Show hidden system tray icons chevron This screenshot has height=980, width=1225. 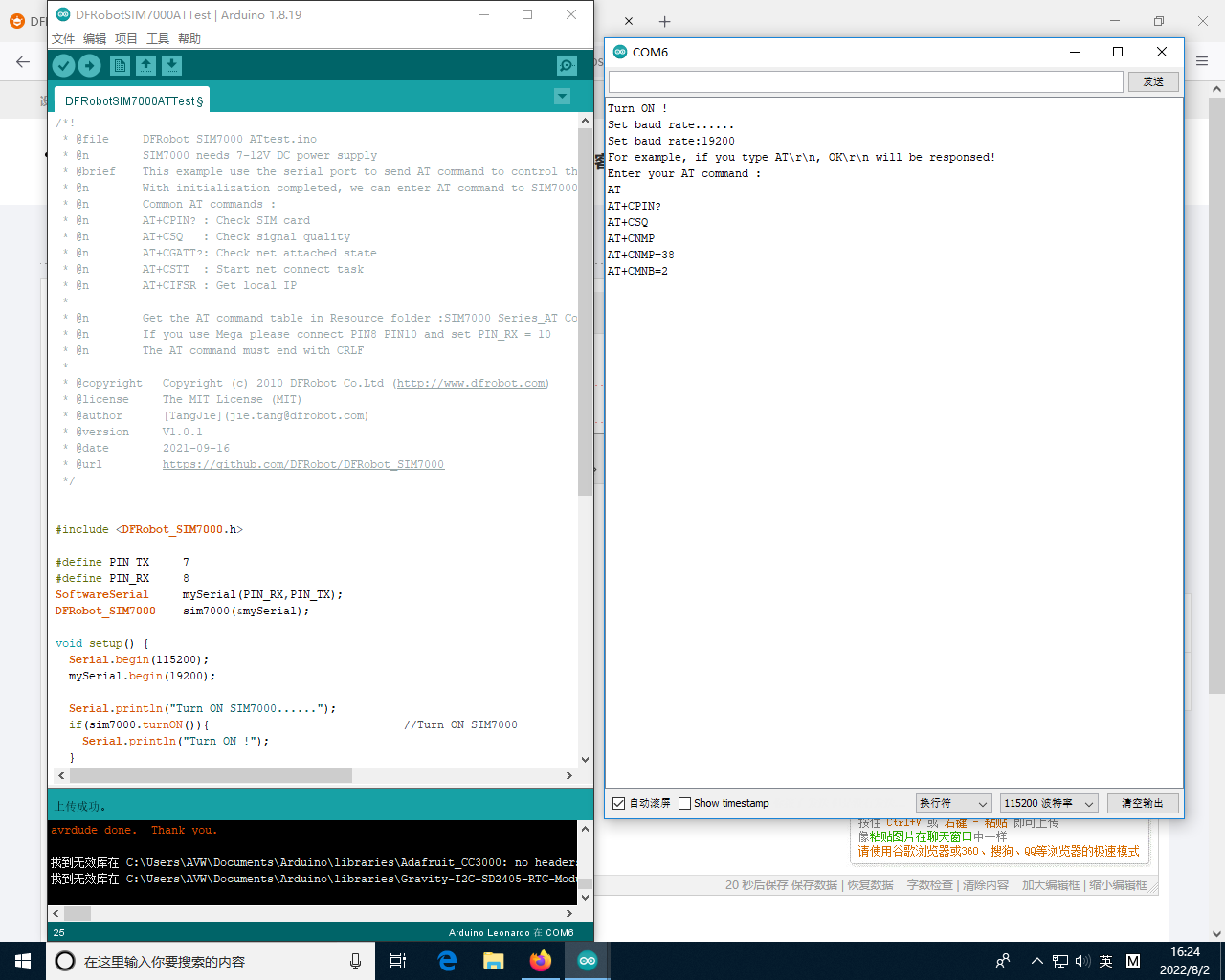tap(1036, 961)
